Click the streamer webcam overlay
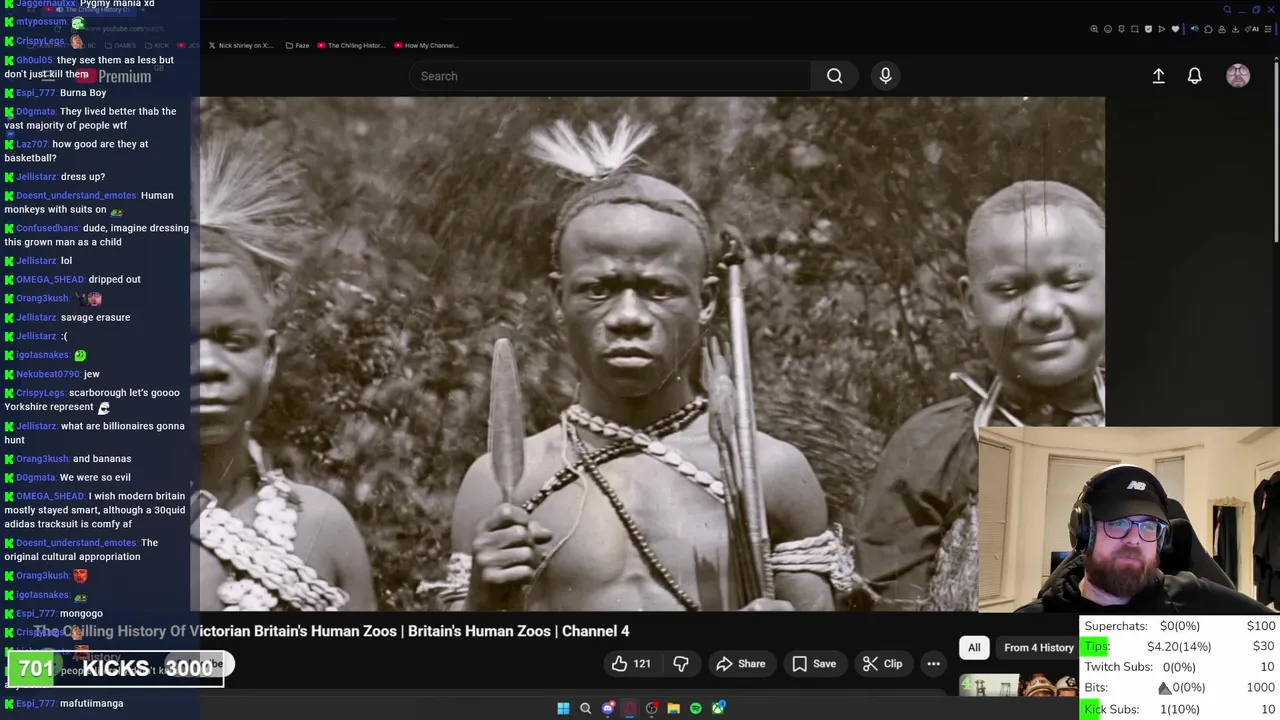The image size is (1280, 720). [1129, 520]
